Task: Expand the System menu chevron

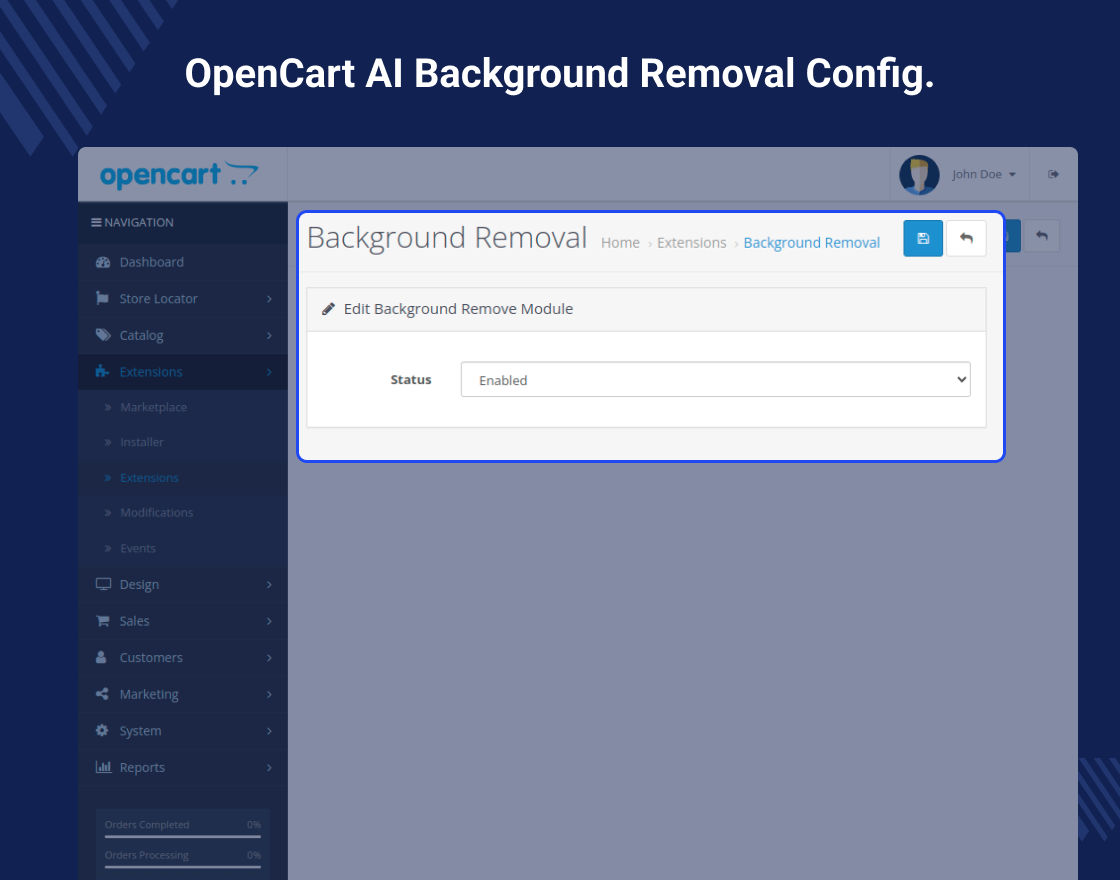Action: tap(269, 730)
